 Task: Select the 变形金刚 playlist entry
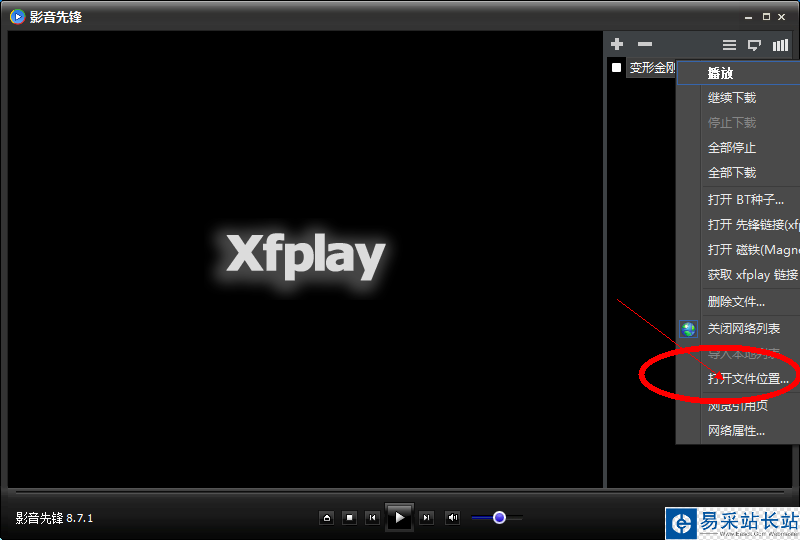(652, 67)
